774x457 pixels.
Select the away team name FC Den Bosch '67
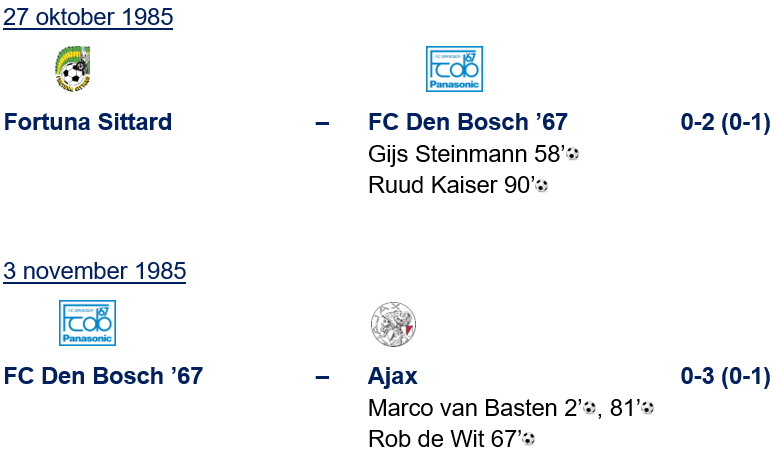[x=468, y=123]
